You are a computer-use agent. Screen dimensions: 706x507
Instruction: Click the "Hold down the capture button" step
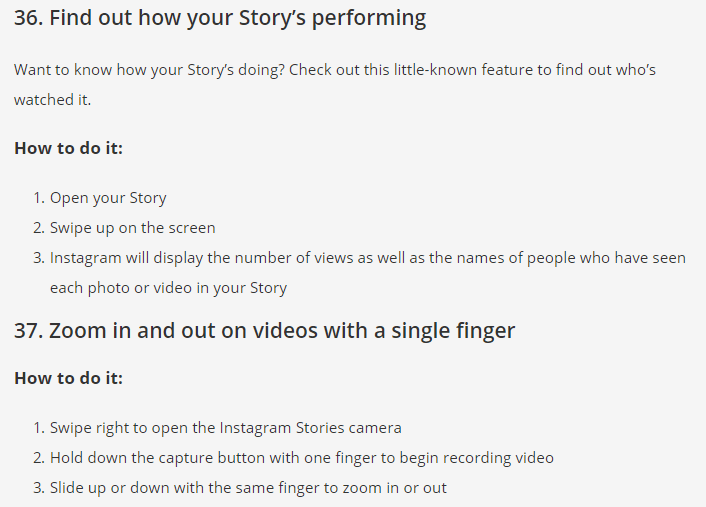point(301,458)
